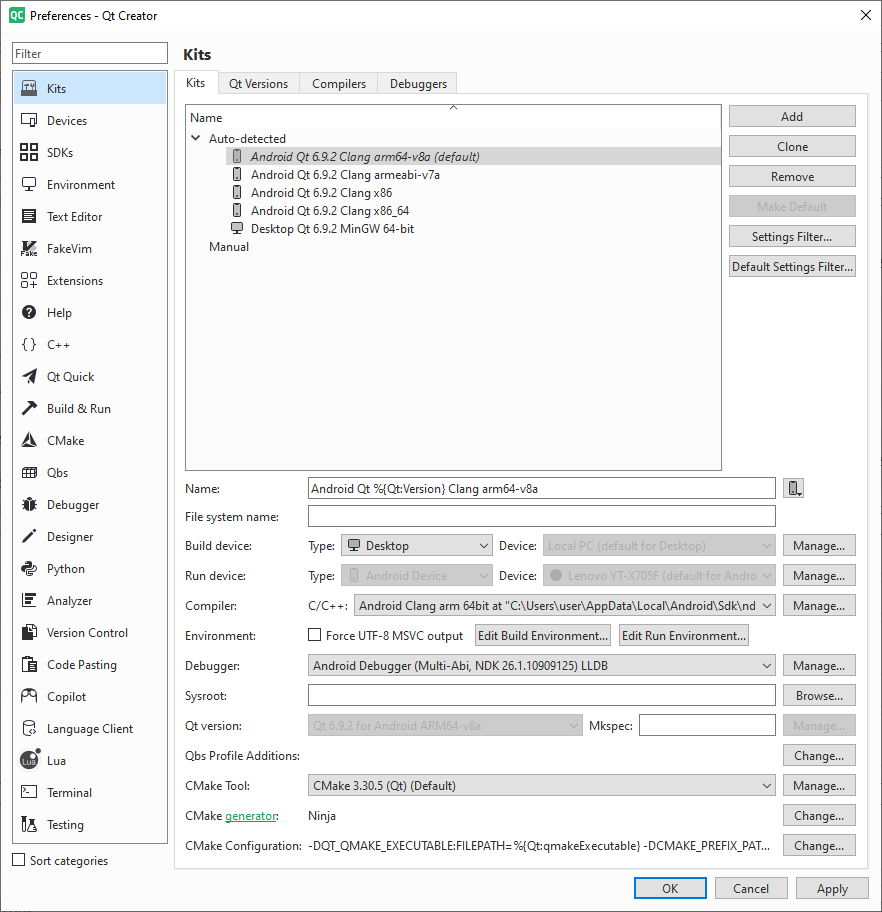Screen dimensions: 882x912
Task: Collapse the Auto-detected kits group
Action: coord(196,138)
